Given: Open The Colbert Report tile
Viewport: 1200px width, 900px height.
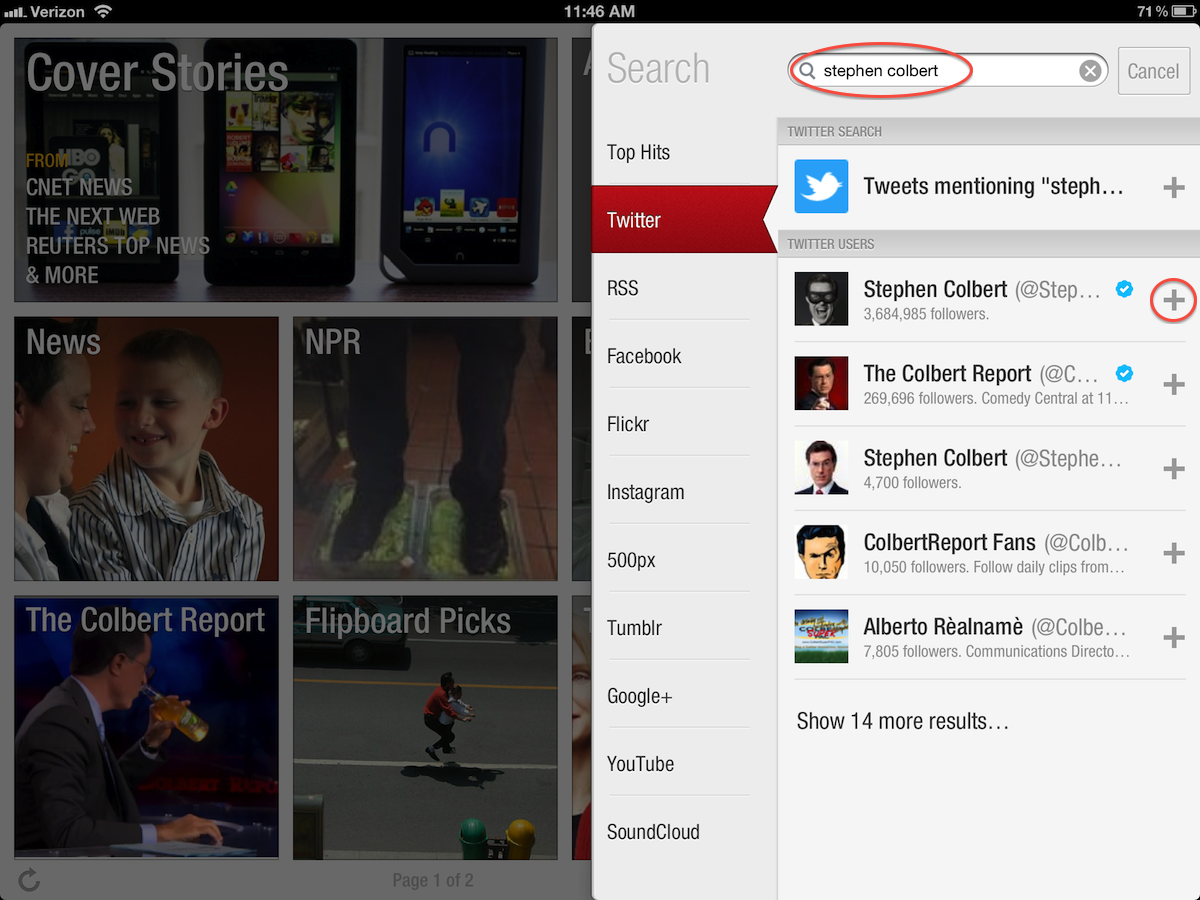Looking at the screenshot, I should tap(146, 727).
